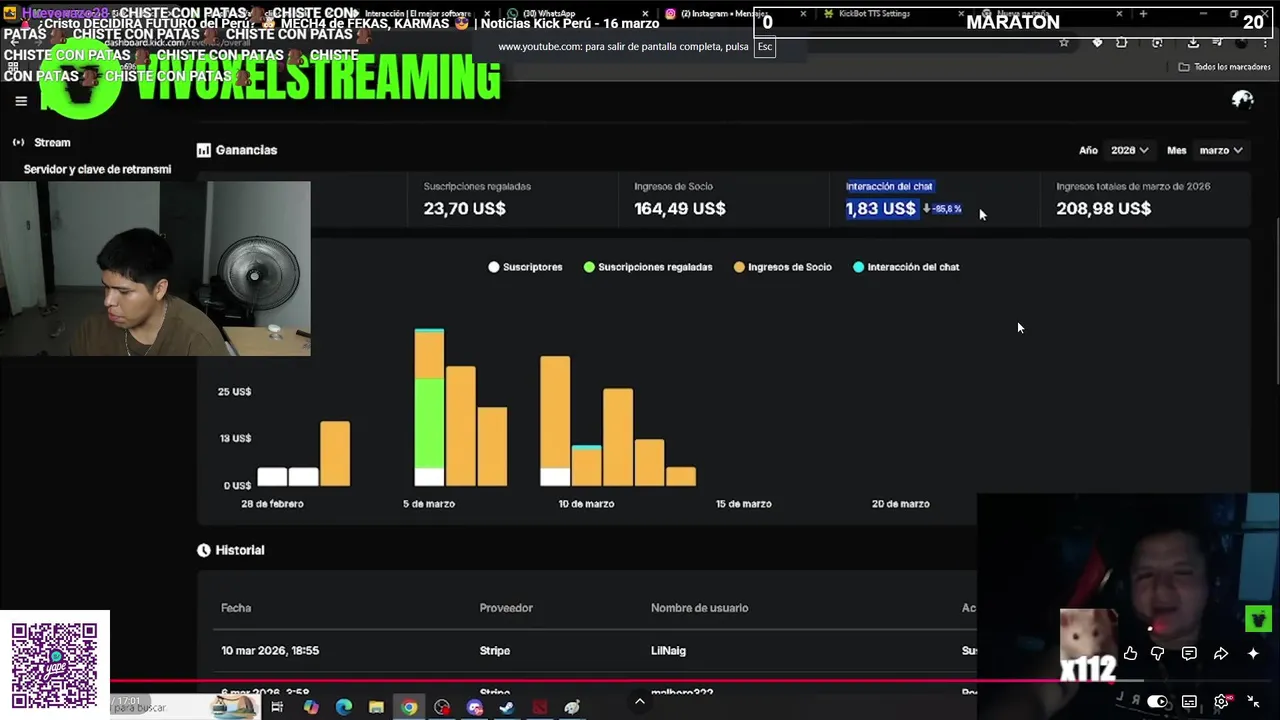The height and width of the screenshot is (720, 1280).
Task: Bookmark this page with the star icon
Action: pos(1064,42)
